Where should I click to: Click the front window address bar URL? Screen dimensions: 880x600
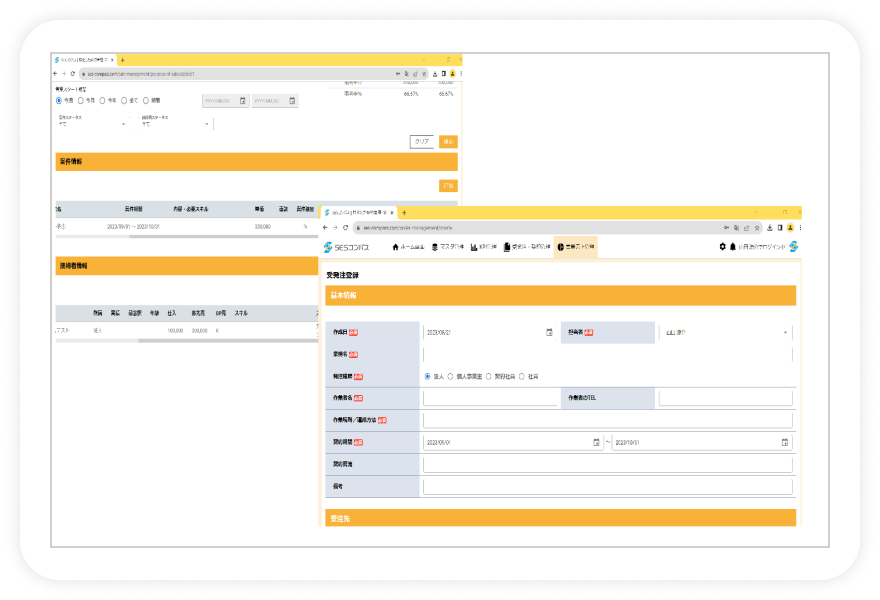408,228
